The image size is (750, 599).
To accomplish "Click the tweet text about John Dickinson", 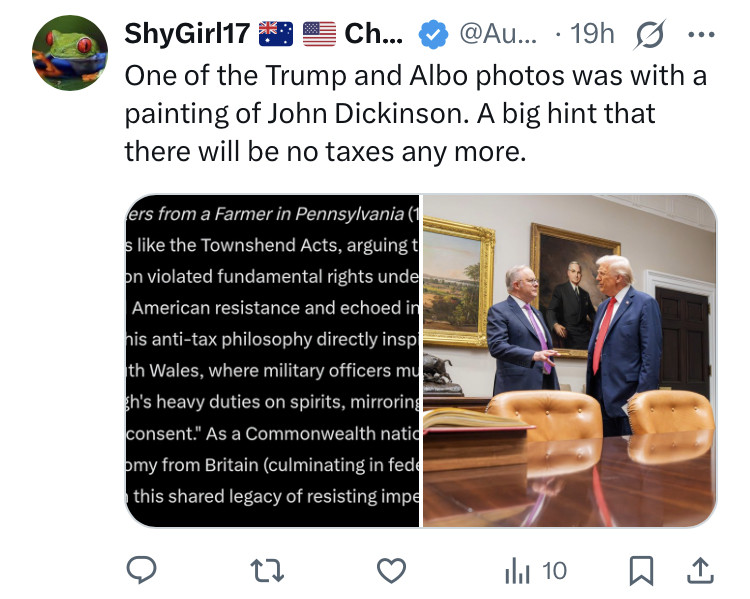I will coord(415,114).
